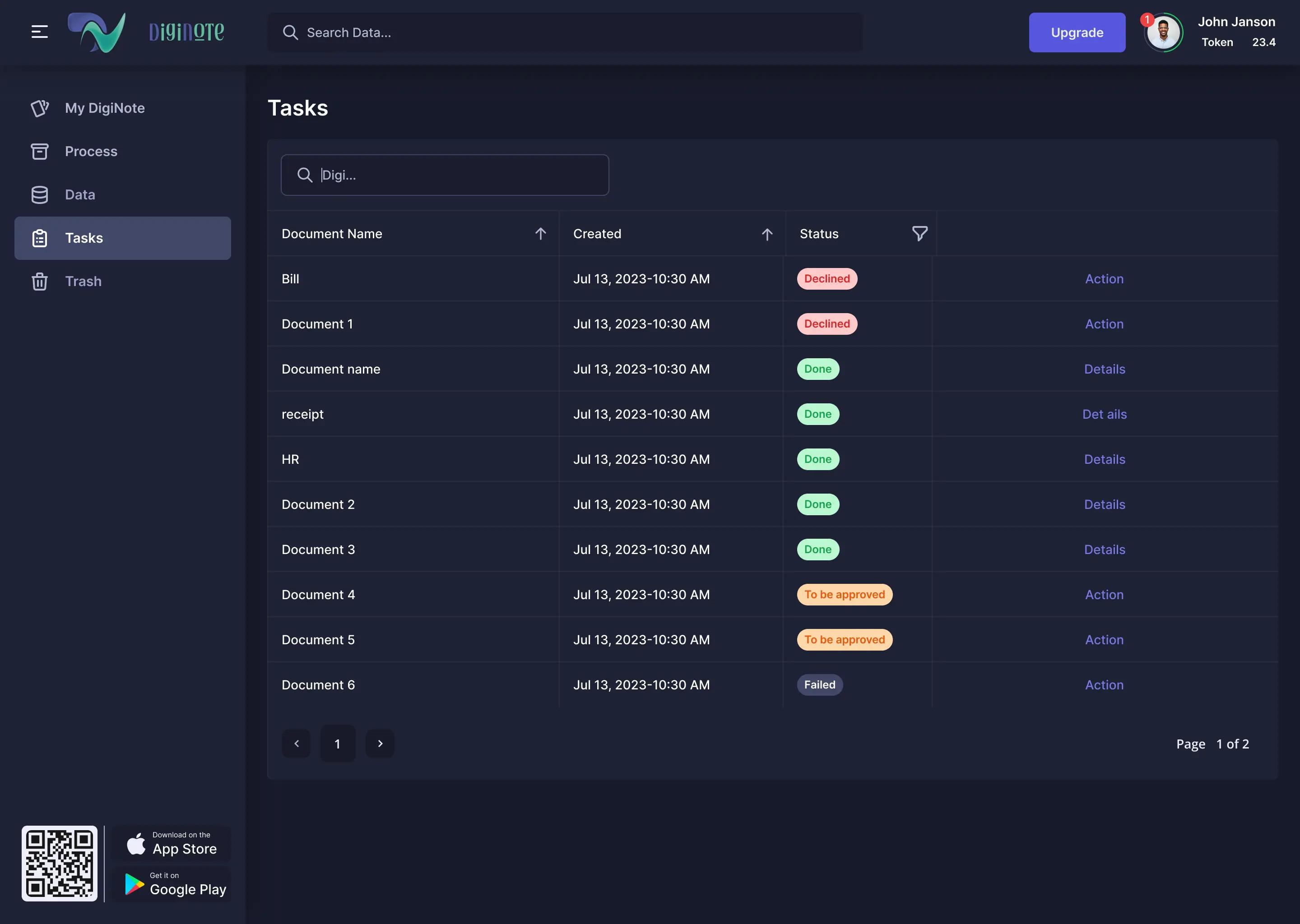
Task: Click the magnifier icon in header search
Action: tap(290, 32)
